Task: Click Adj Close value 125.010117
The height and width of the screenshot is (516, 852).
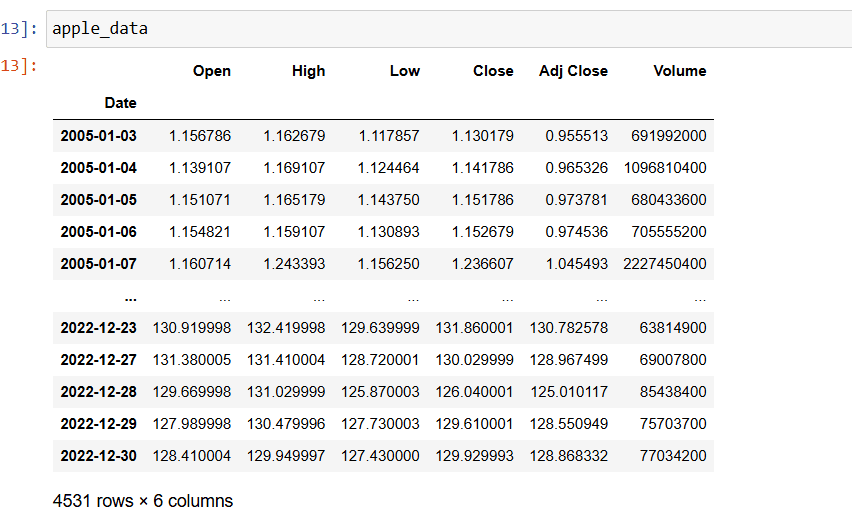Action: (569, 392)
